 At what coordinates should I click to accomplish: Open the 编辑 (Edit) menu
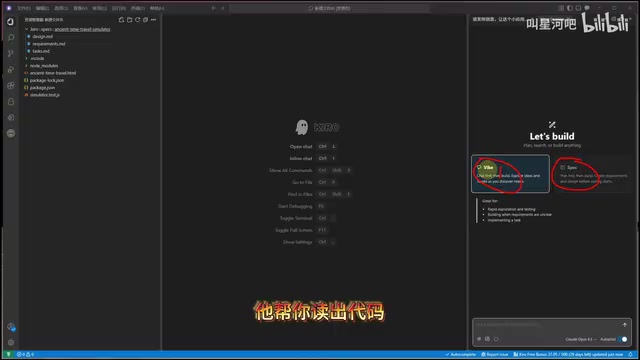[x=42, y=8]
